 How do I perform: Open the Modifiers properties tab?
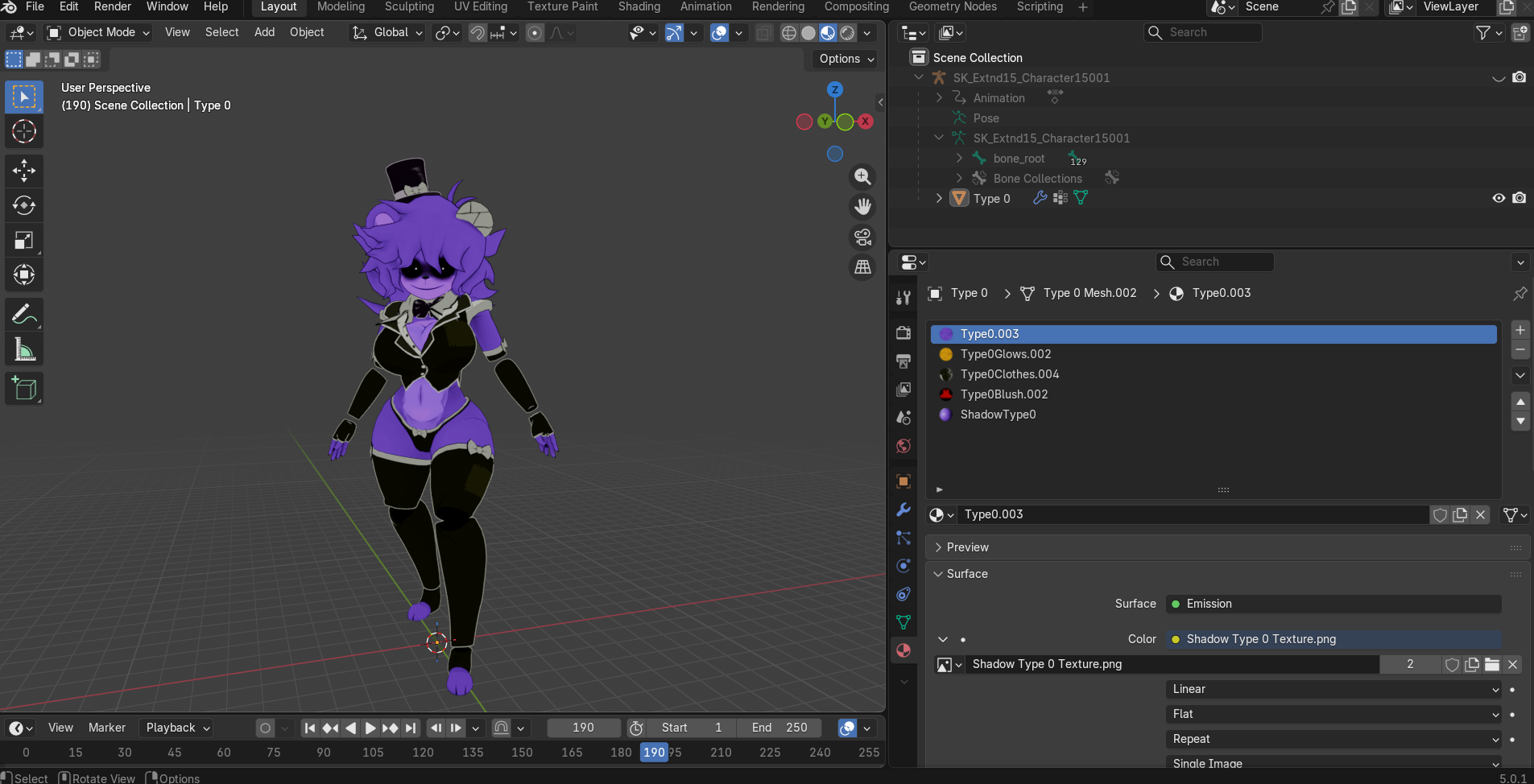(x=903, y=510)
